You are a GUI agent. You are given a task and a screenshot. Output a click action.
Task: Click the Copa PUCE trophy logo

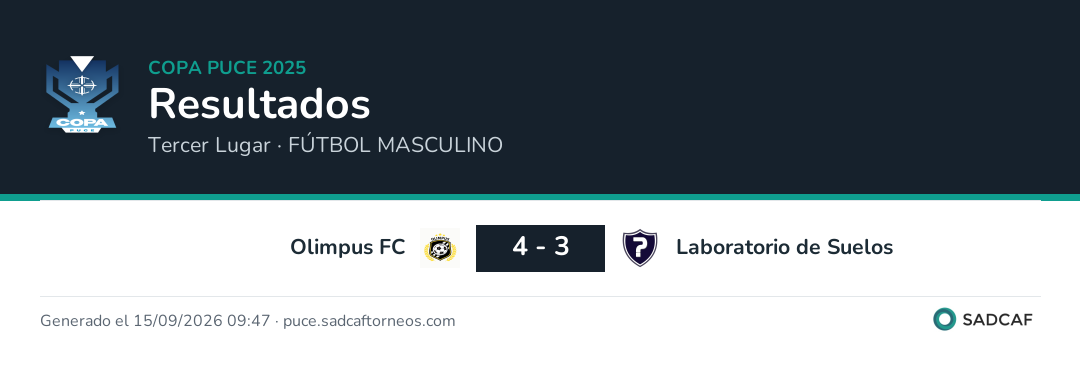point(82,95)
